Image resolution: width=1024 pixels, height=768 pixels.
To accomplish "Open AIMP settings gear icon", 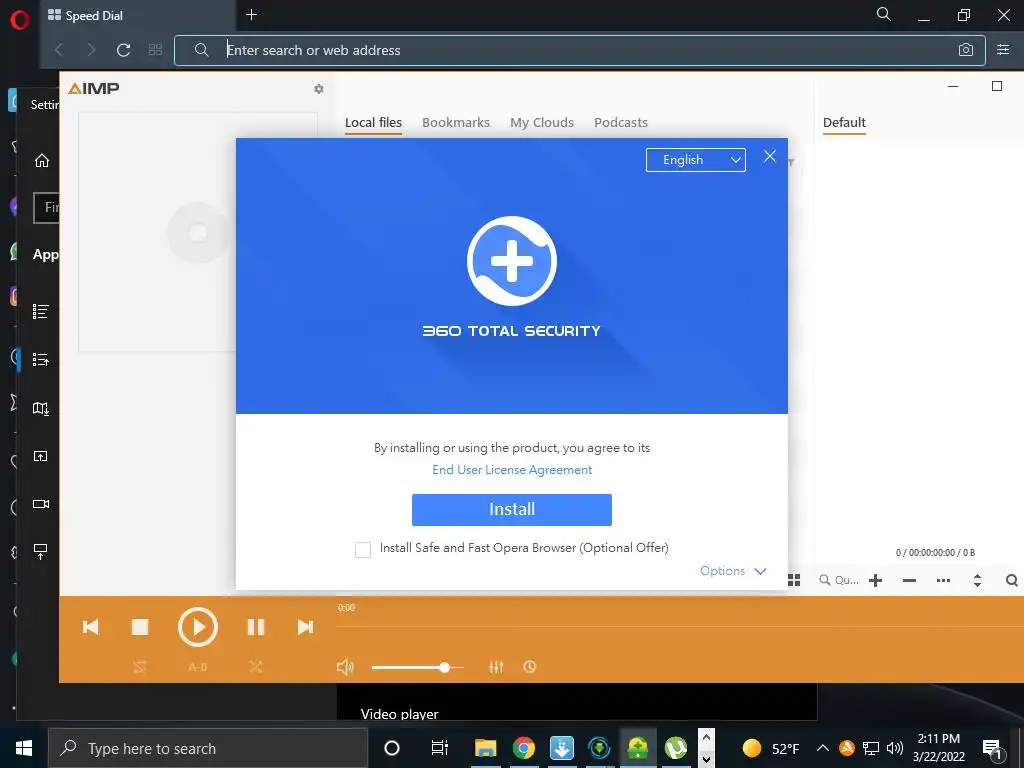I will 319,89.
